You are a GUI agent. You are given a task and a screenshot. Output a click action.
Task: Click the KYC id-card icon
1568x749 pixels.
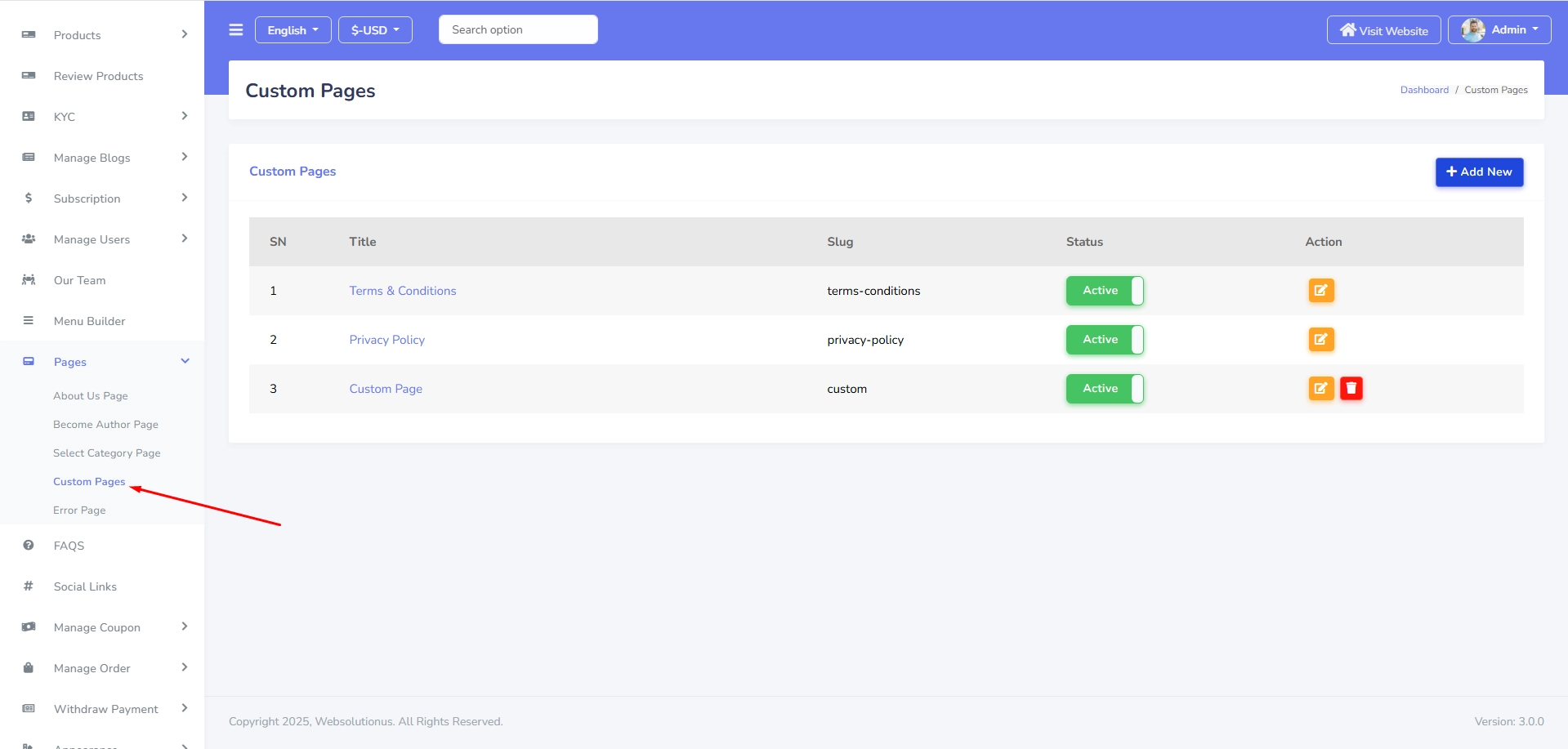coord(29,116)
